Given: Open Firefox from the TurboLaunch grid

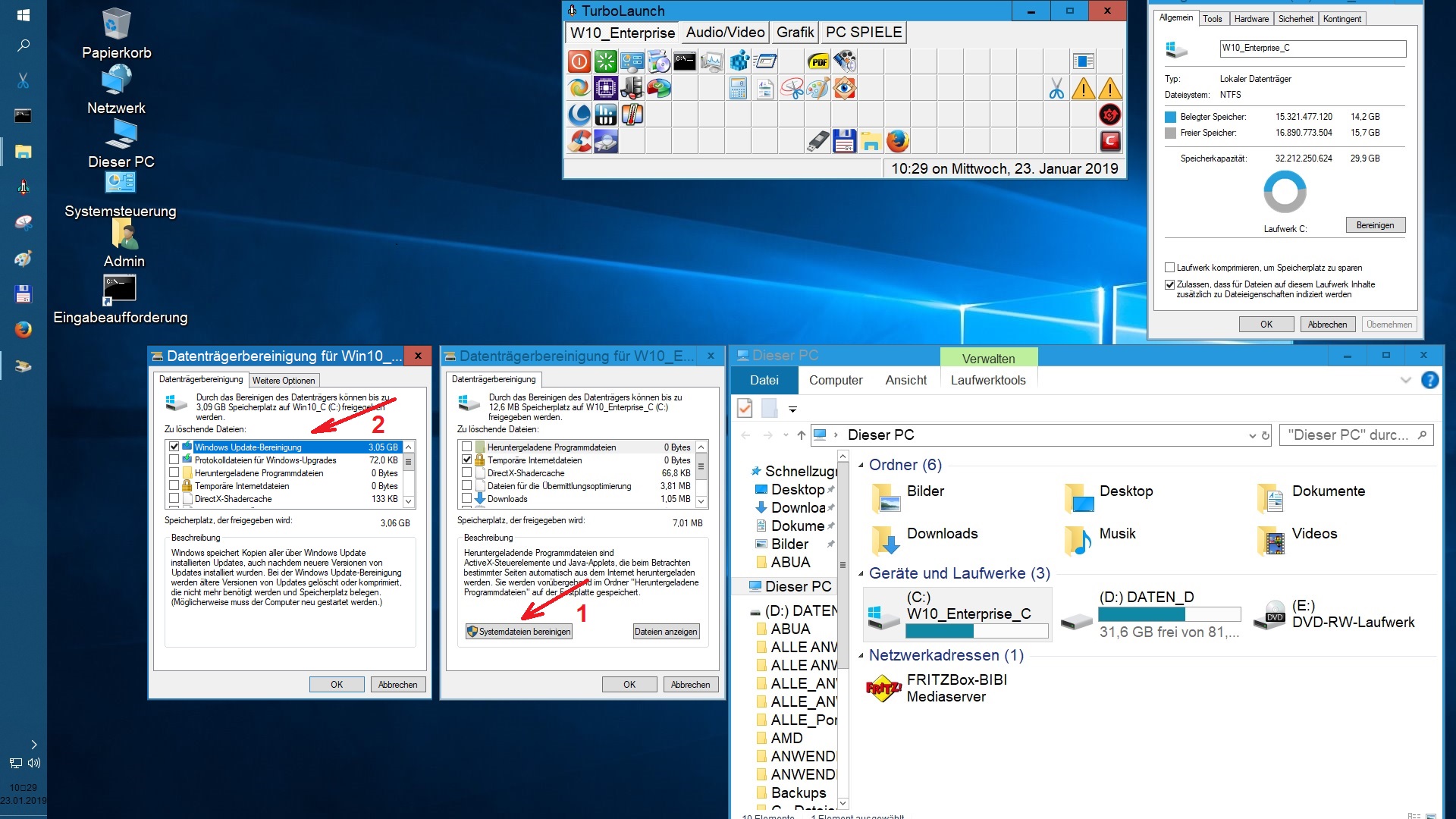Looking at the screenshot, I should point(898,141).
